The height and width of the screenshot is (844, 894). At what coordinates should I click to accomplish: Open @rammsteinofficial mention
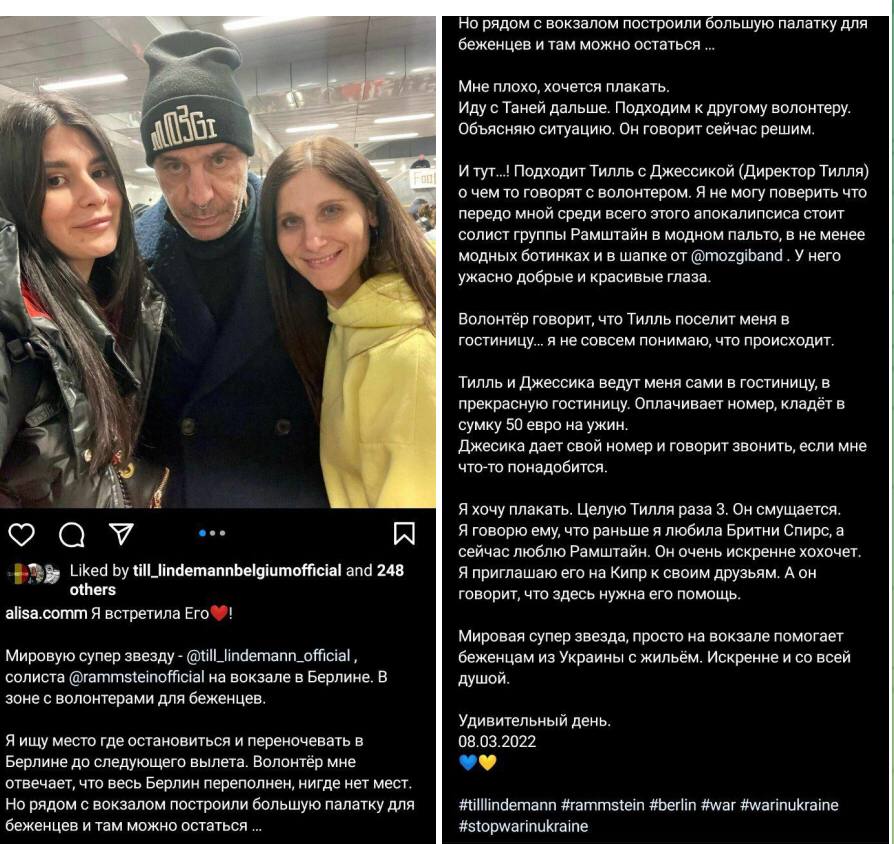tap(136, 677)
